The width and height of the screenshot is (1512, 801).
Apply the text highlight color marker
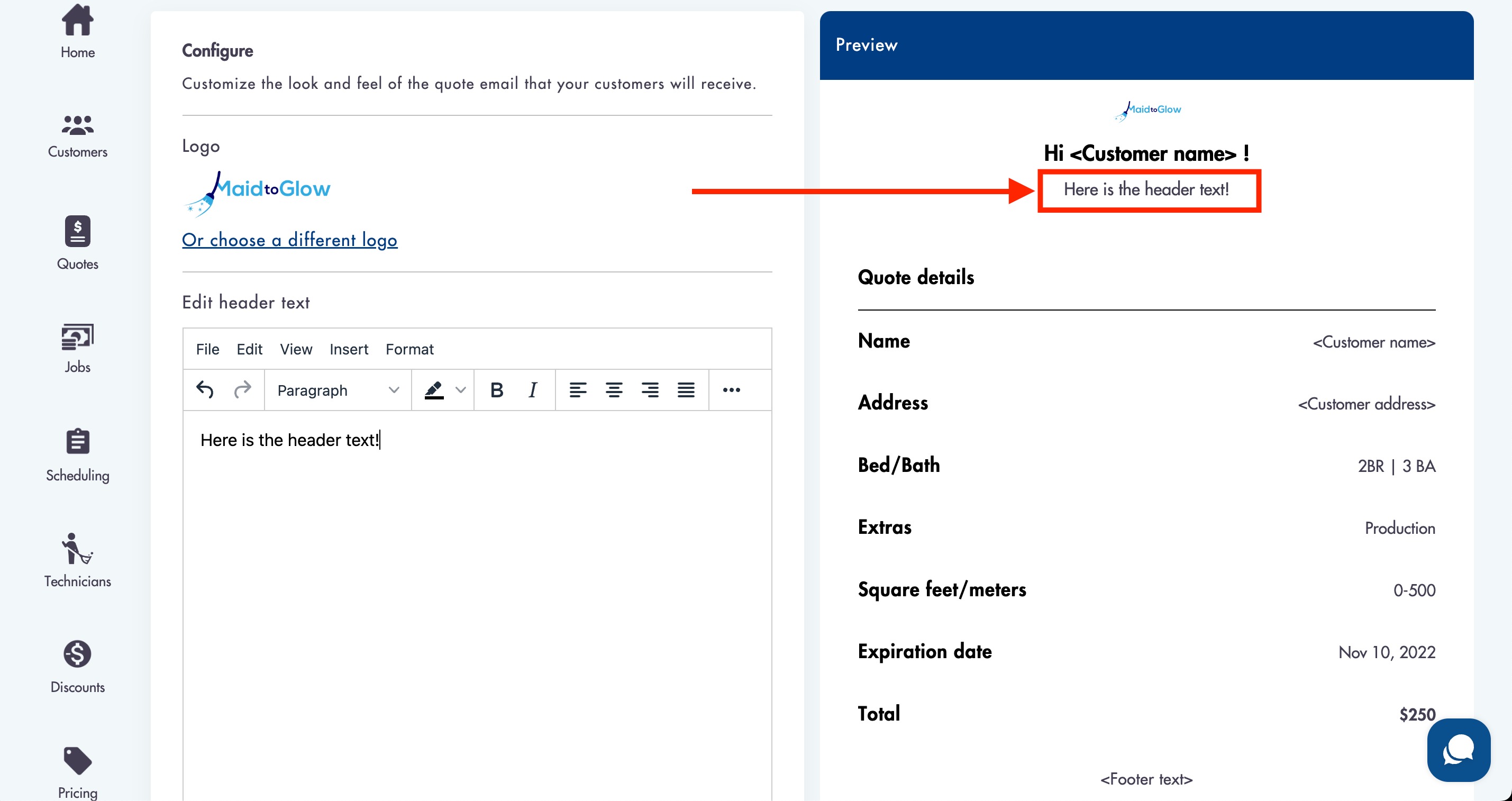[x=434, y=389]
